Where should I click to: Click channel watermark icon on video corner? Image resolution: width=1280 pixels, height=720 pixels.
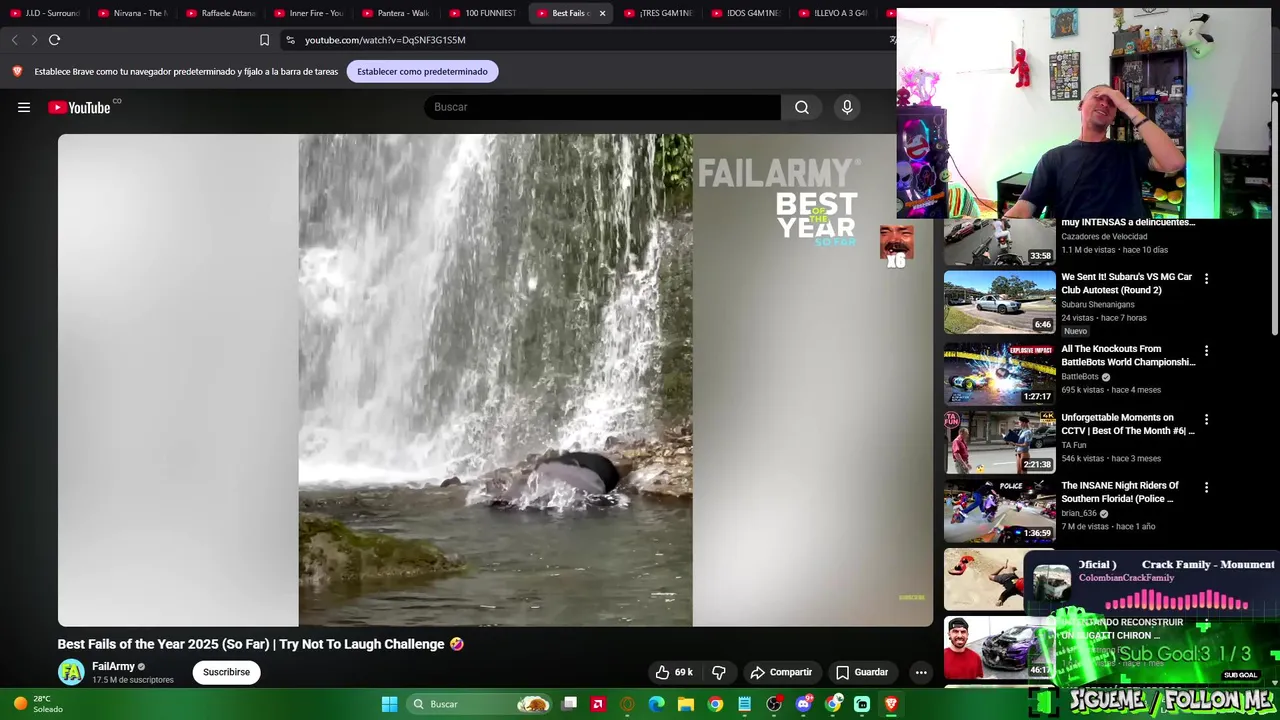coord(911,598)
